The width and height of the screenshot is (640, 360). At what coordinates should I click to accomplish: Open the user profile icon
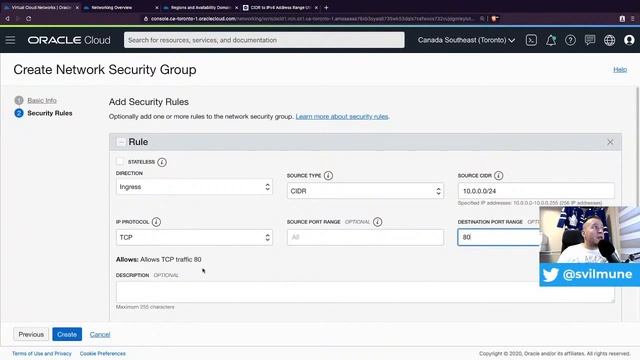(x=629, y=40)
